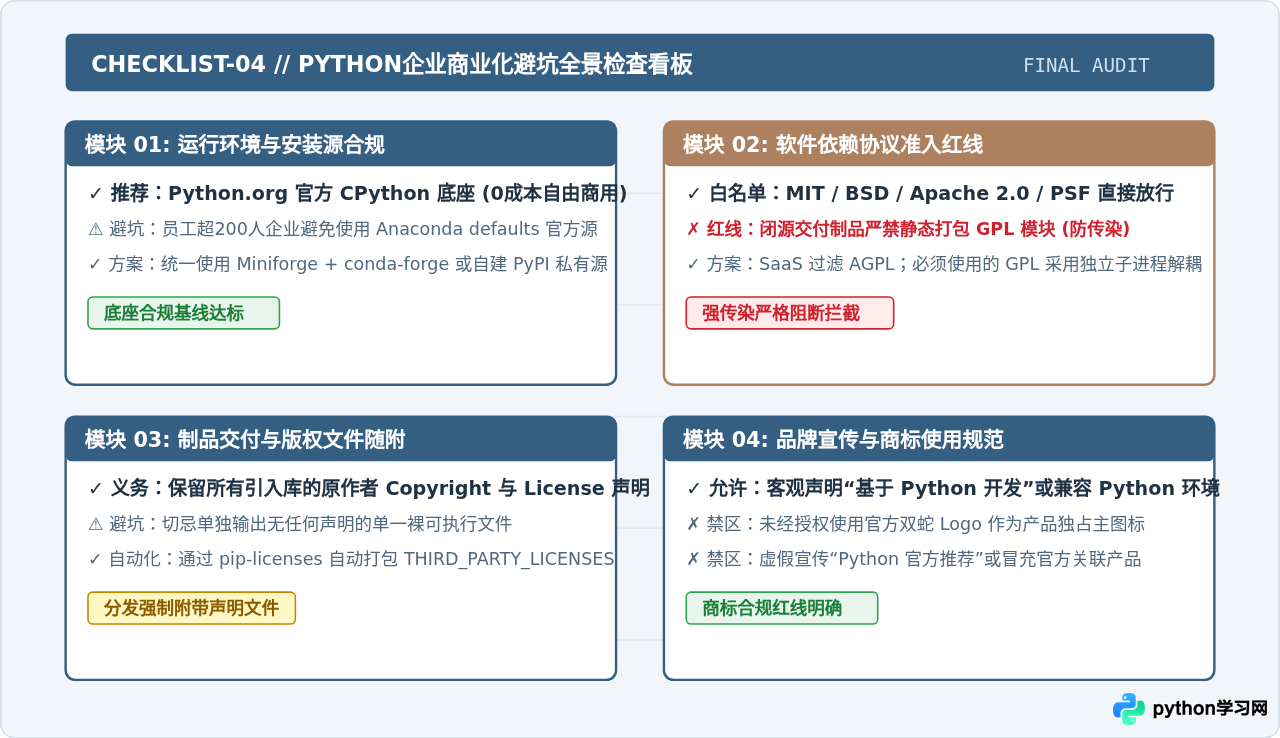
Task: Click the SaaS 过滤 AGPL solution line
Action: pos(944,264)
